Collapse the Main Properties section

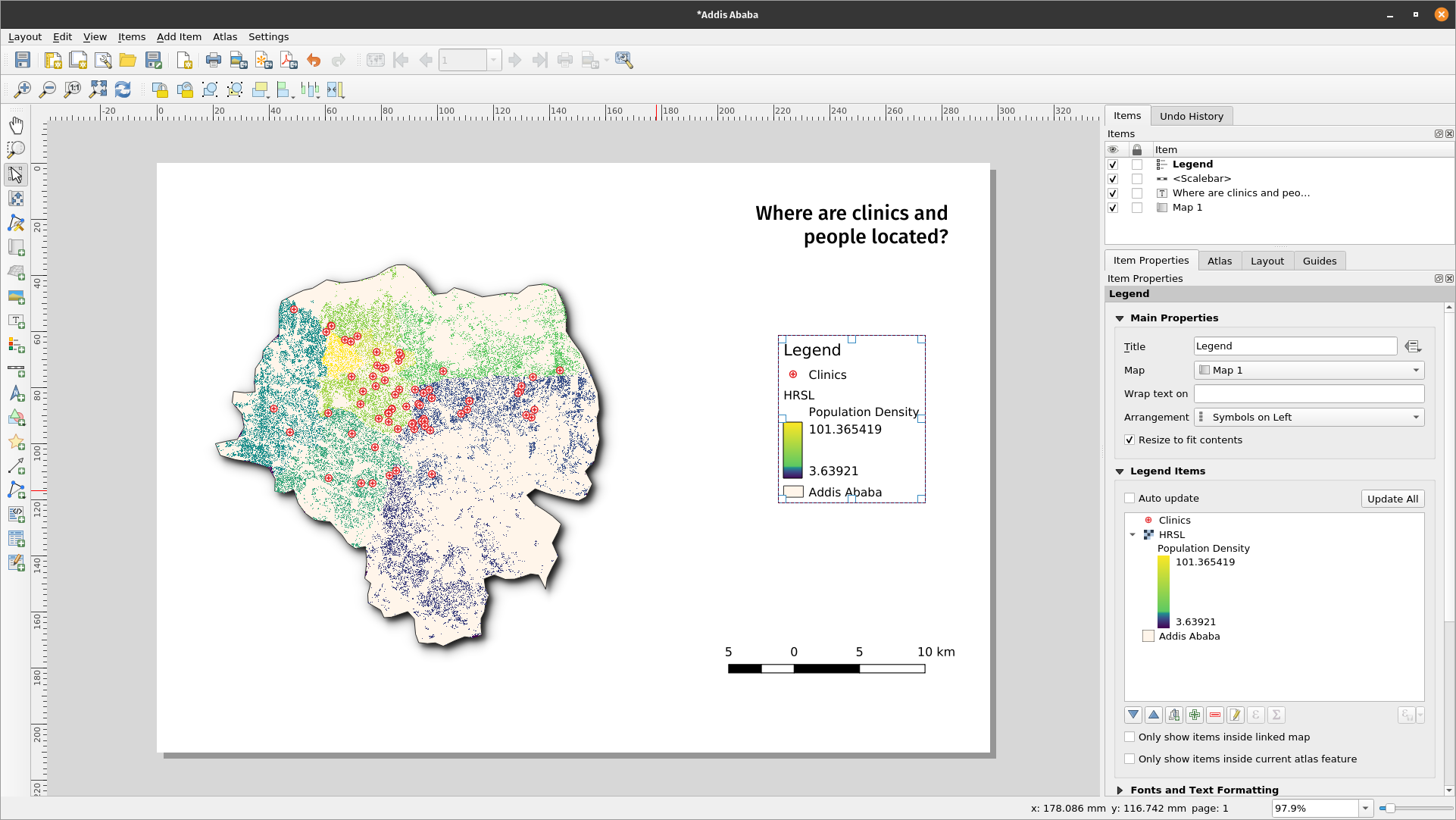(1120, 318)
